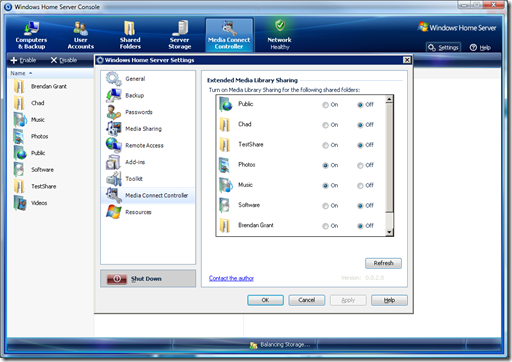This screenshot has height=362, width=512.
Task: Open General settings page
Action: [148, 79]
